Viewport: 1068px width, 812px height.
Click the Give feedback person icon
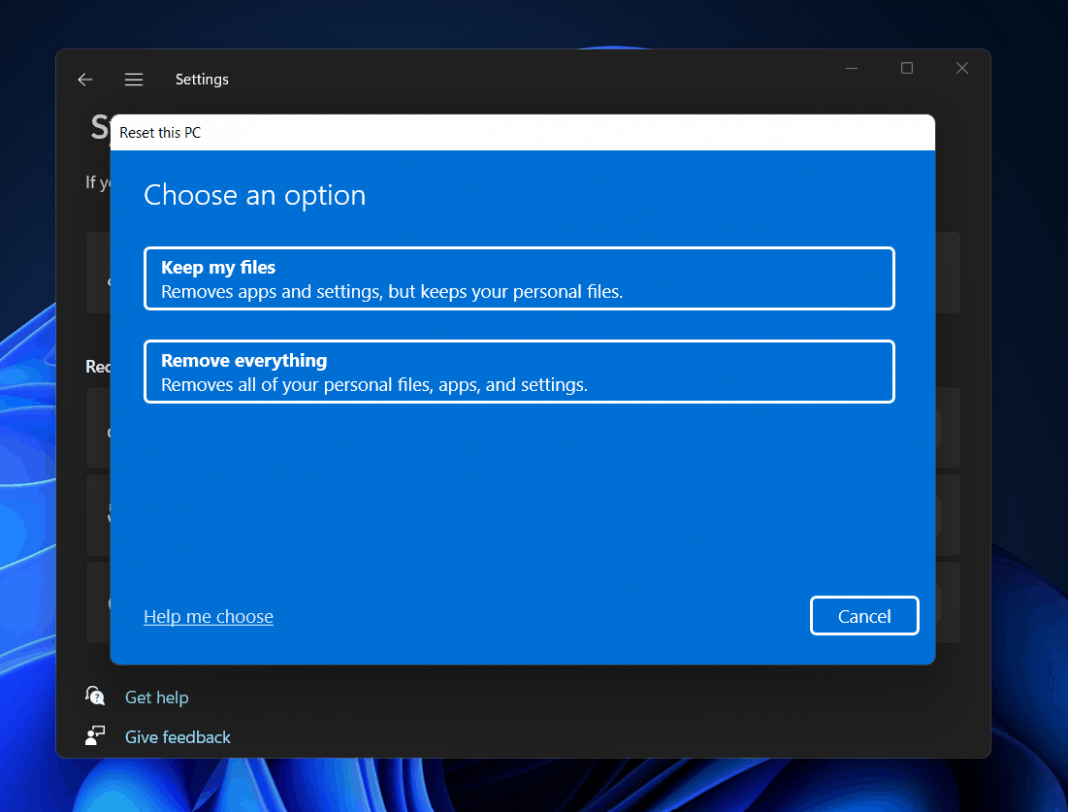96,737
